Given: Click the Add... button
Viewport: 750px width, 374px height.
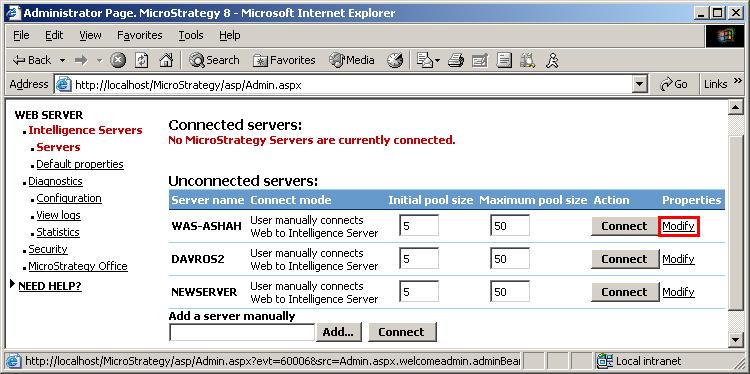Looking at the screenshot, I should tap(339, 332).
